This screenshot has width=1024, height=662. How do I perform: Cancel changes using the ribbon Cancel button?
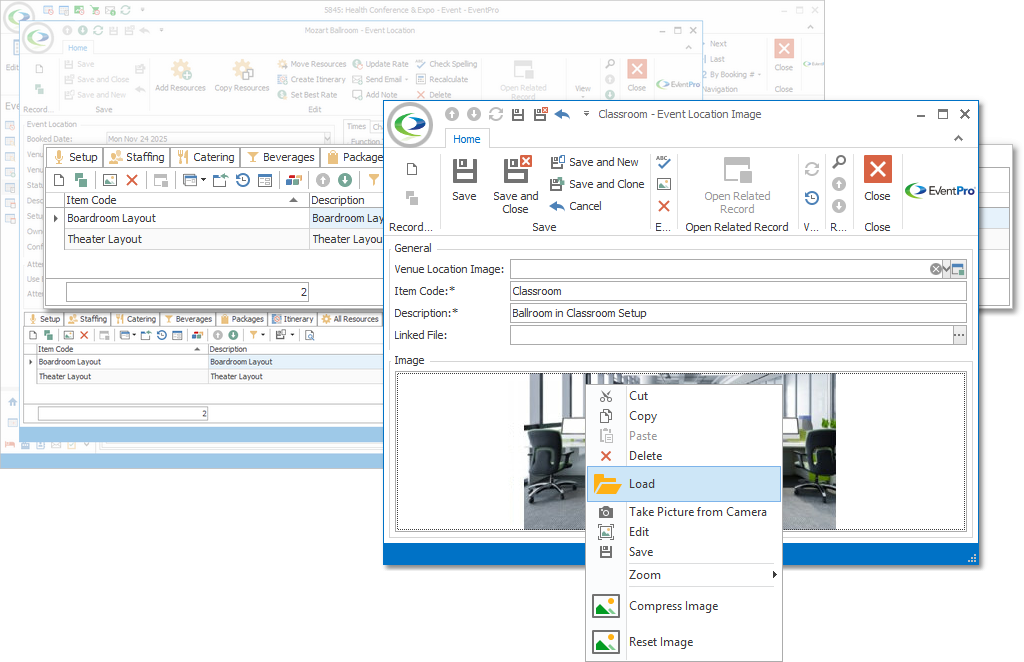[x=575, y=206]
